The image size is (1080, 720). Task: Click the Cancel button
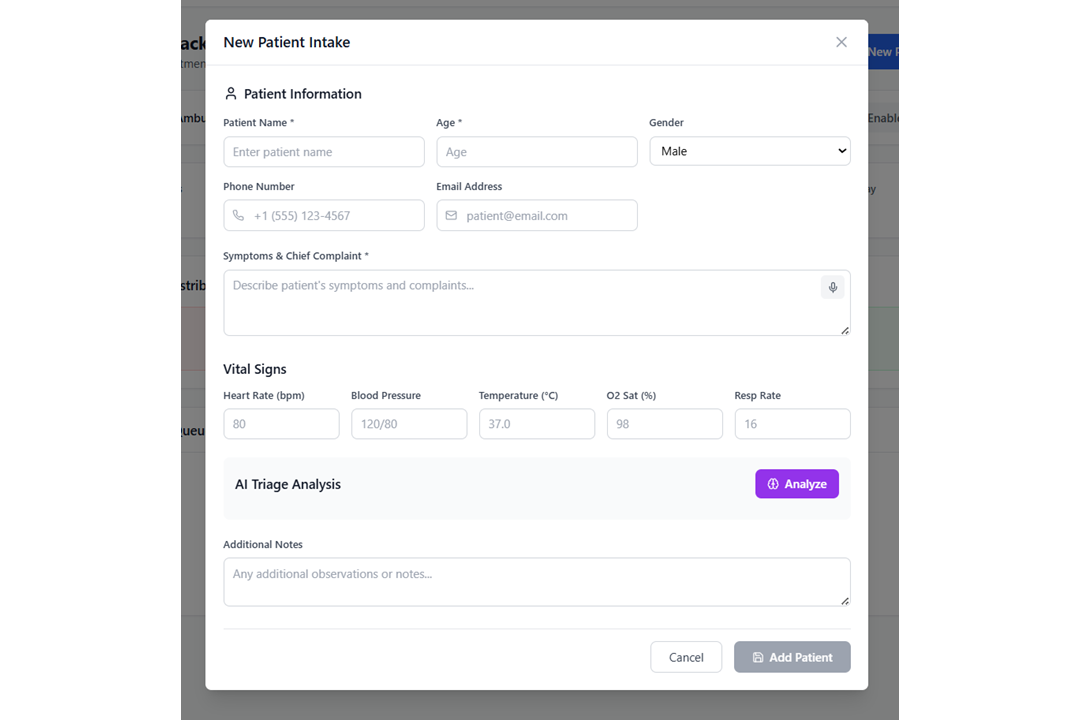click(686, 657)
